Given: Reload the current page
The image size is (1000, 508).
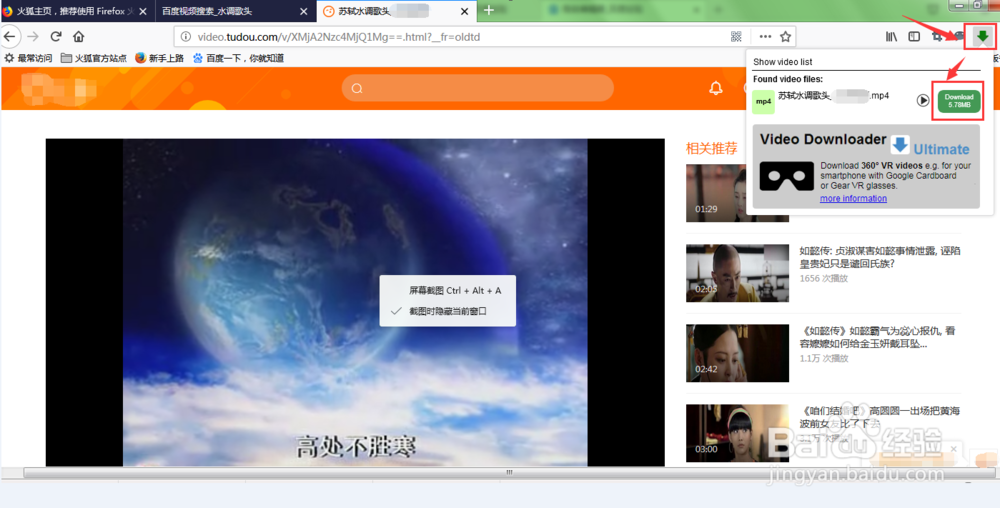Looking at the screenshot, I should point(56,36).
